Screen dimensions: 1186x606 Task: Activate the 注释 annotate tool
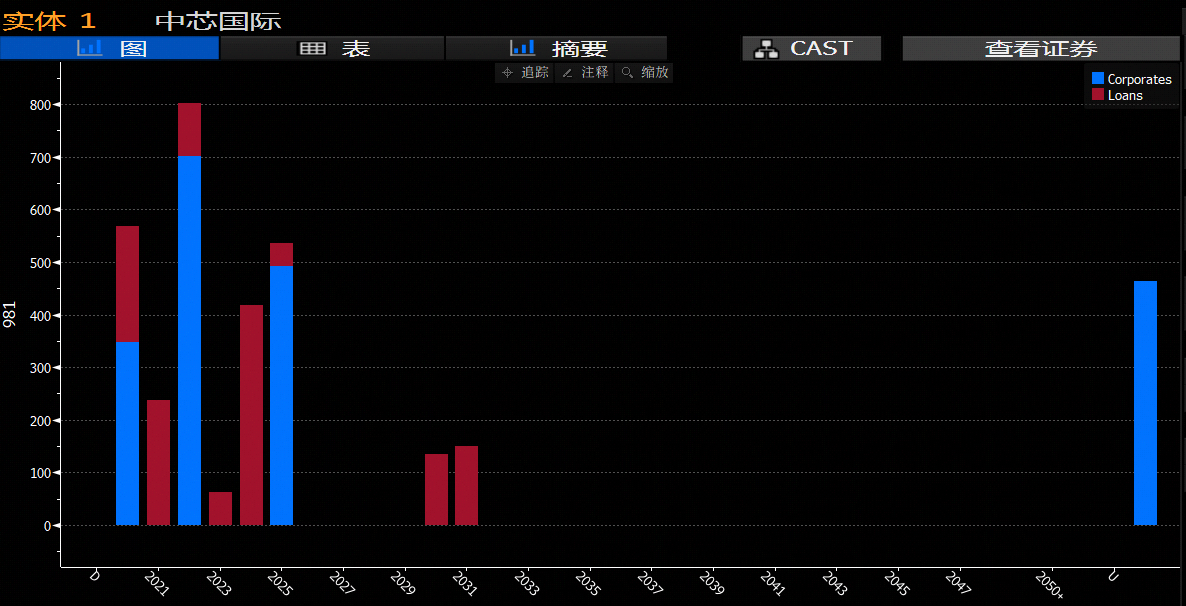[x=585, y=73]
